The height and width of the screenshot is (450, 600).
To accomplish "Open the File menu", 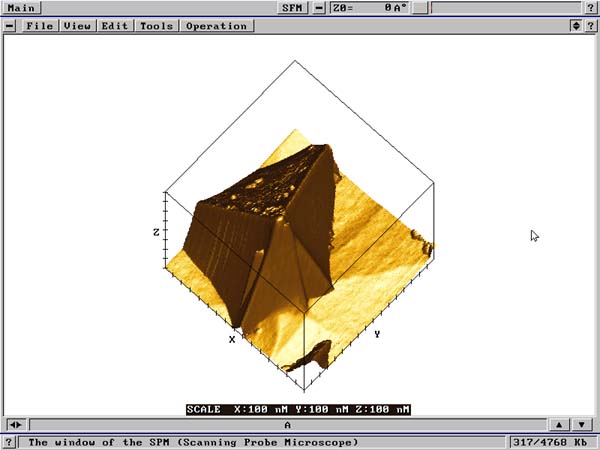I will (40, 26).
